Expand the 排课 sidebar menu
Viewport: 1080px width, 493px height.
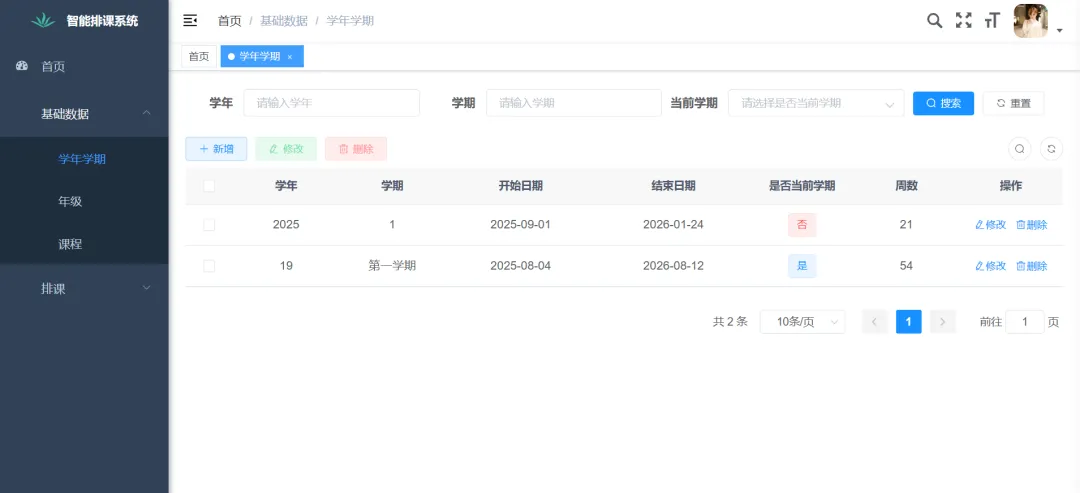pyautogui.click(x=84, y=289)
